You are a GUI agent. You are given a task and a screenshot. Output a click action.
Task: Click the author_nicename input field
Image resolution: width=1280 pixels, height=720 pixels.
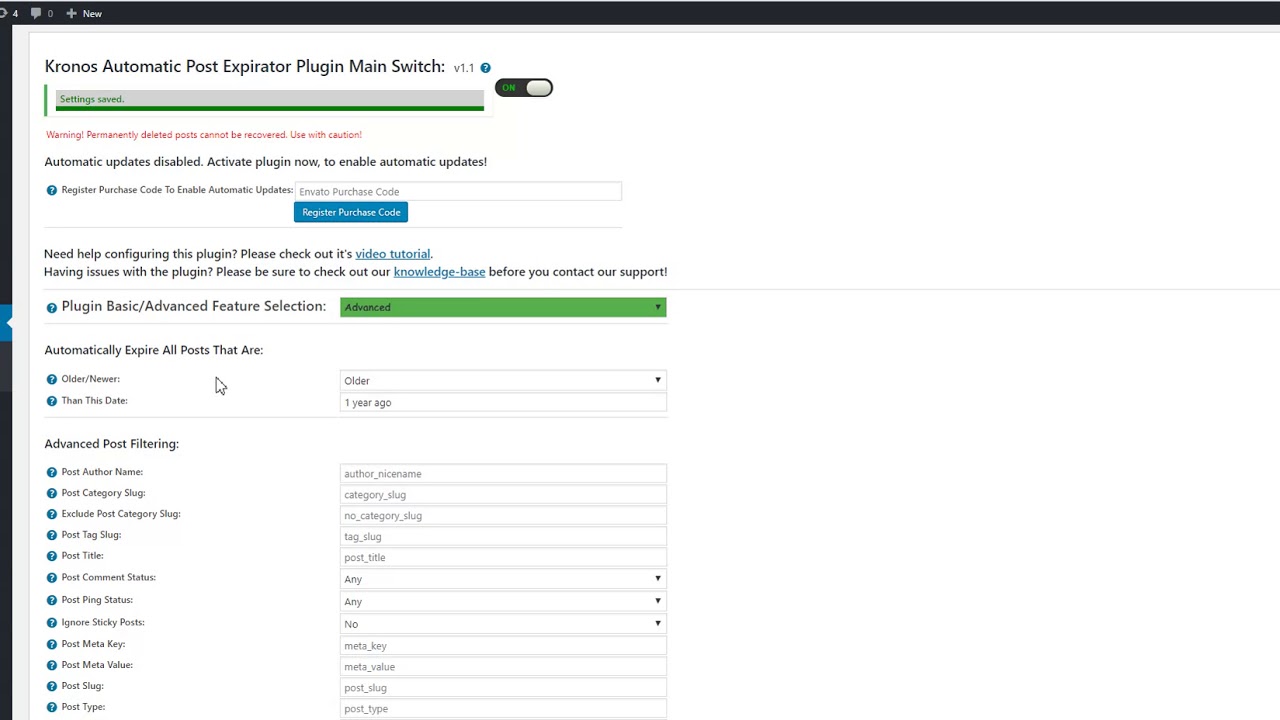click(503, 474)
